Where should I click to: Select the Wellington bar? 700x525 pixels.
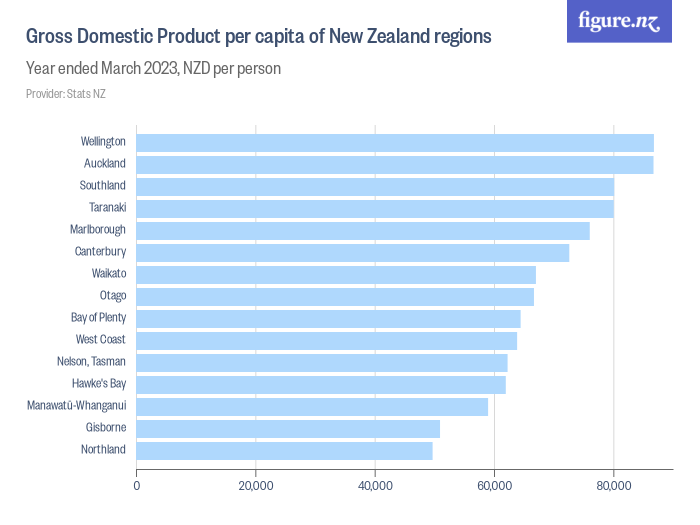click(x=394, y=142)
